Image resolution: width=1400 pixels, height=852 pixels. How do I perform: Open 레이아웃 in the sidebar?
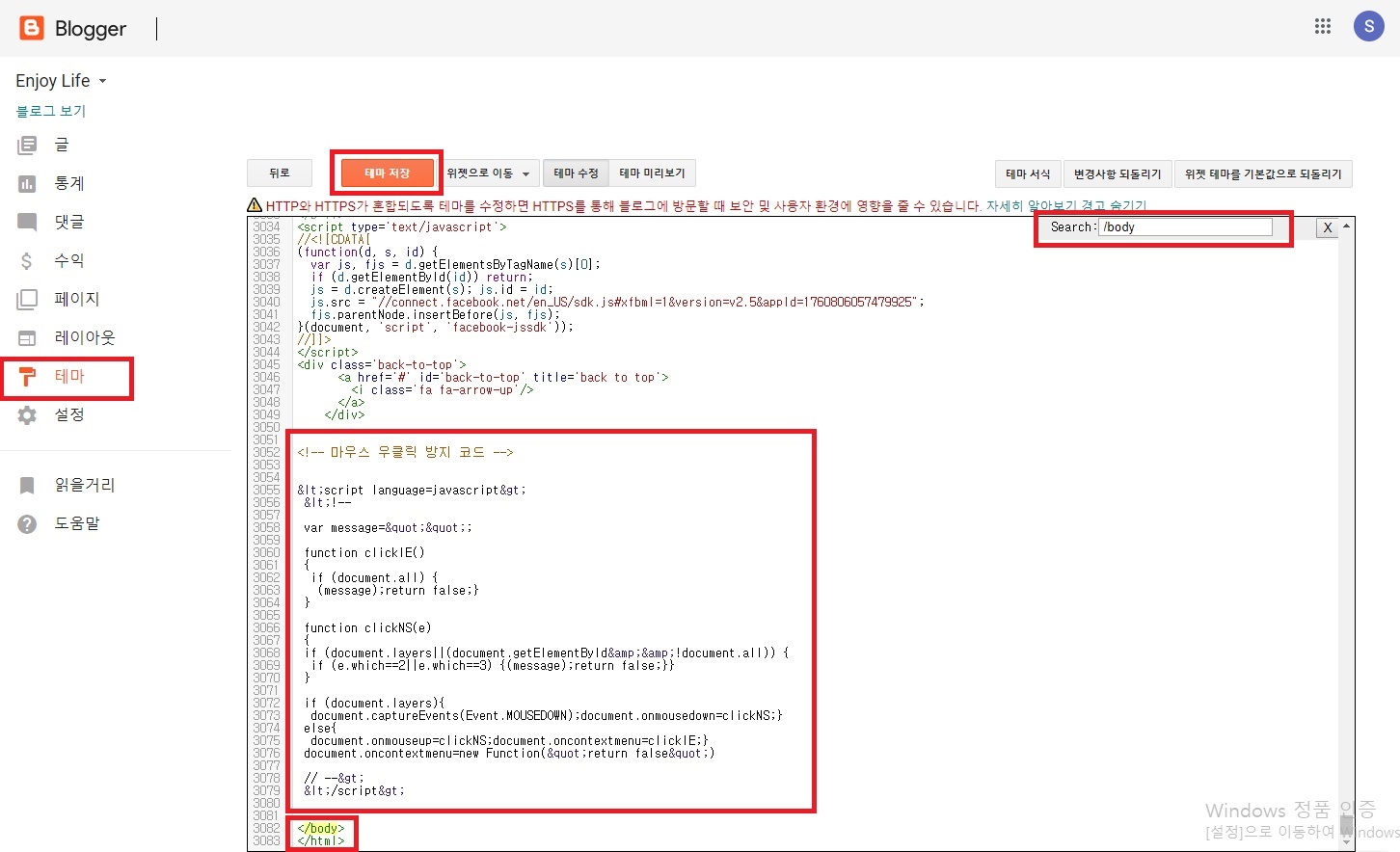(x=85, y=337)
